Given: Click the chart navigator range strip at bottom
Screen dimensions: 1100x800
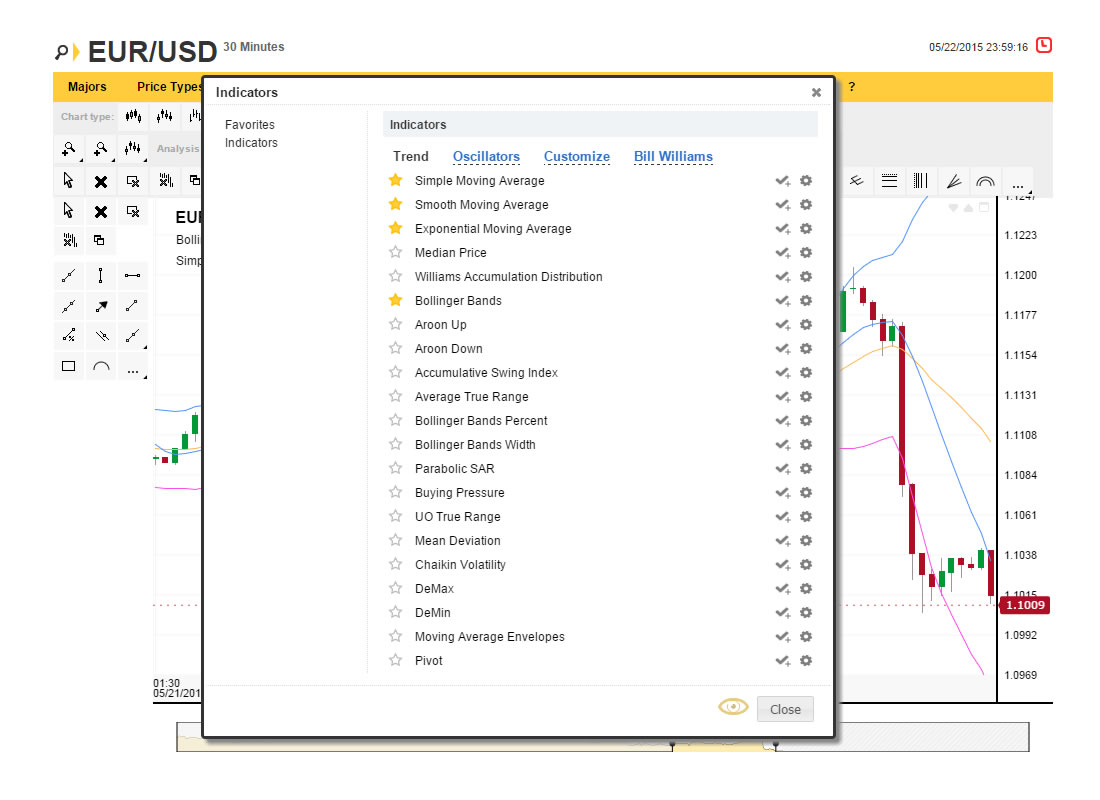Looking at the screenshot, I should point(602,738).
